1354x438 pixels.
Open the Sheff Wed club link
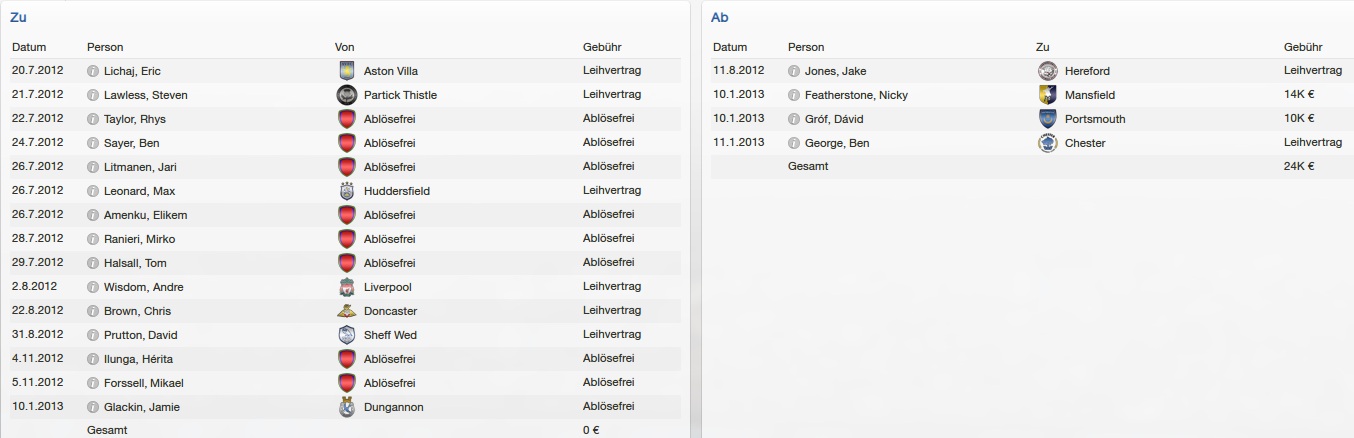coord(390,335)
